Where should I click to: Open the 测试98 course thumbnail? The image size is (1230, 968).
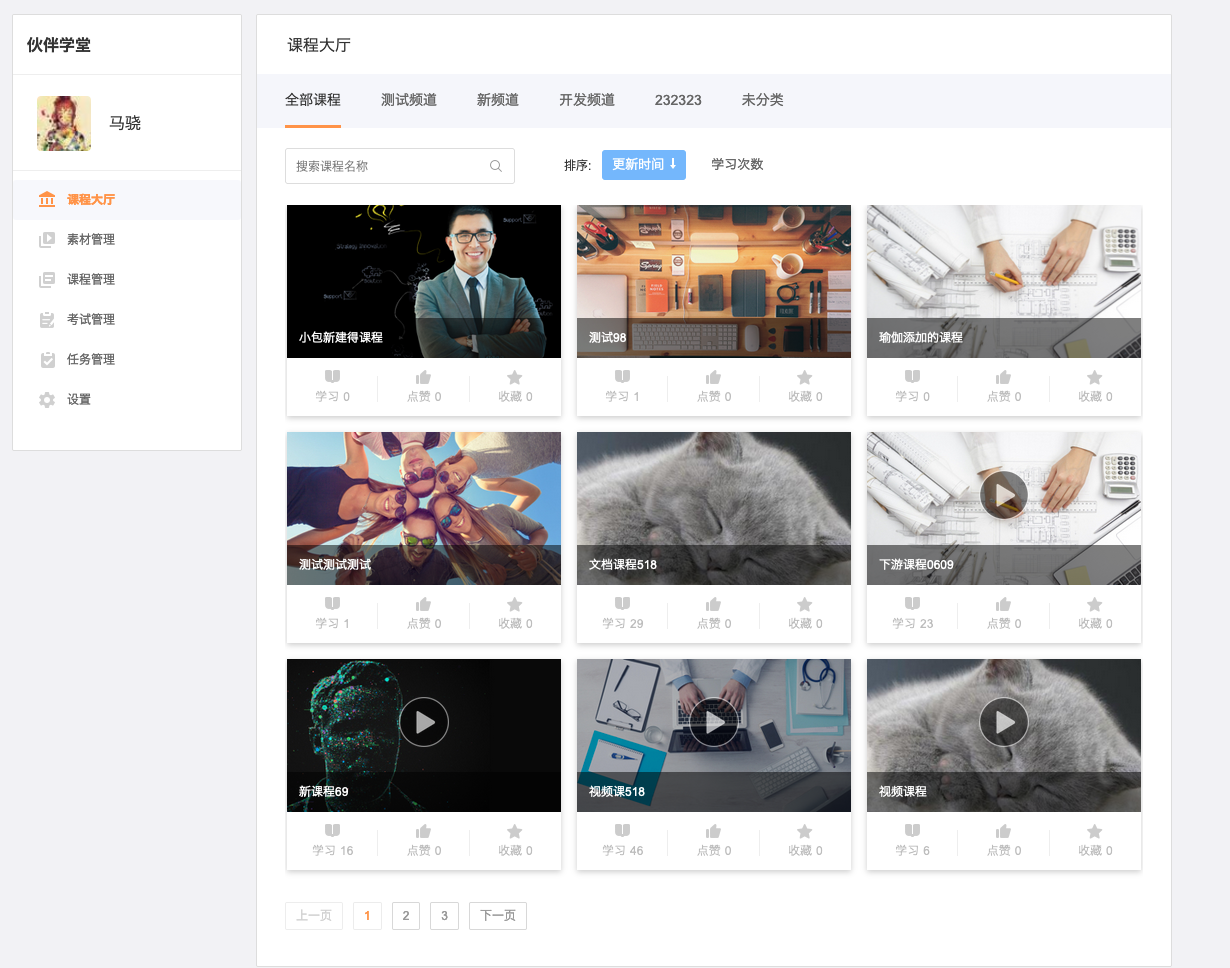[x=714, y=281]
